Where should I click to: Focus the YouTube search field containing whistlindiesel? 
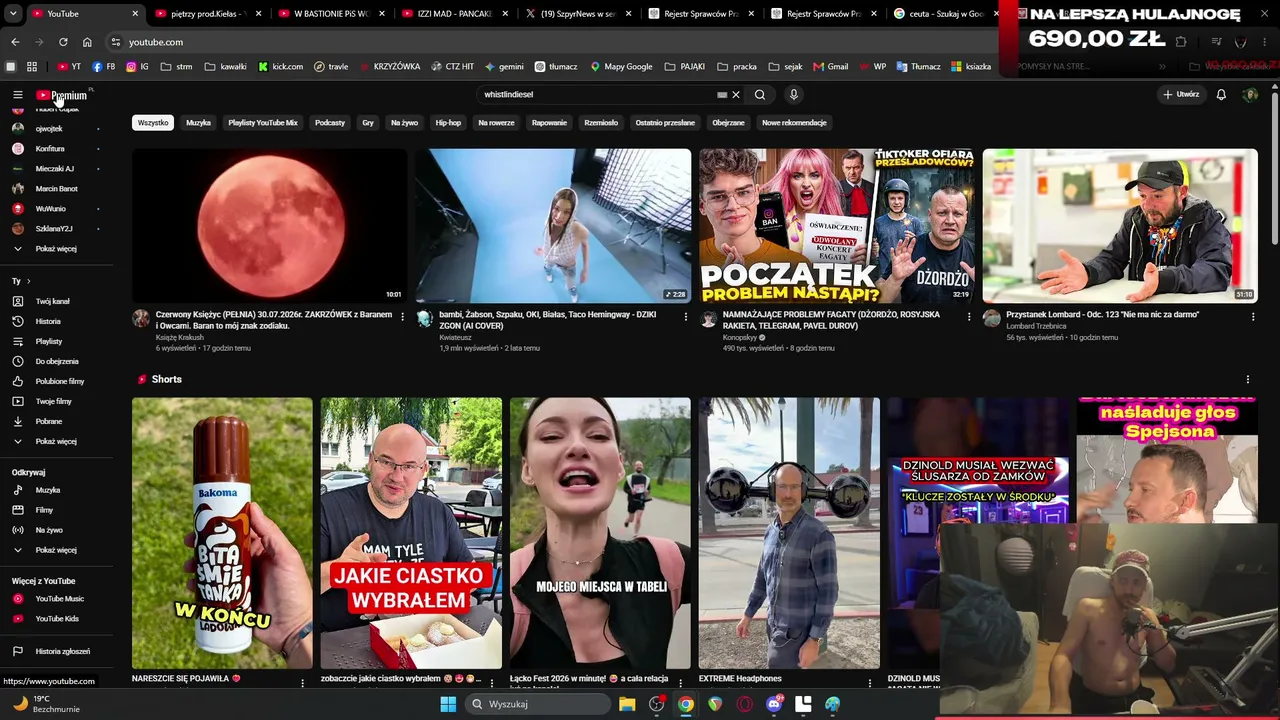click(598, 95)
